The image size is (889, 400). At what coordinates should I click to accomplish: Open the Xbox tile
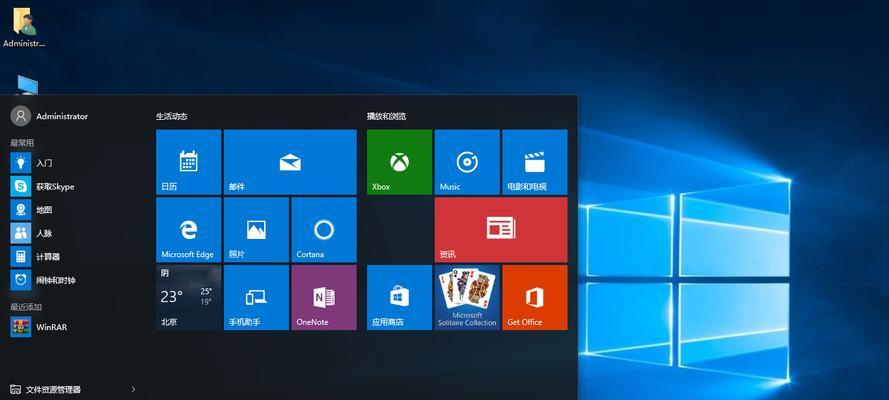[399, 162]
